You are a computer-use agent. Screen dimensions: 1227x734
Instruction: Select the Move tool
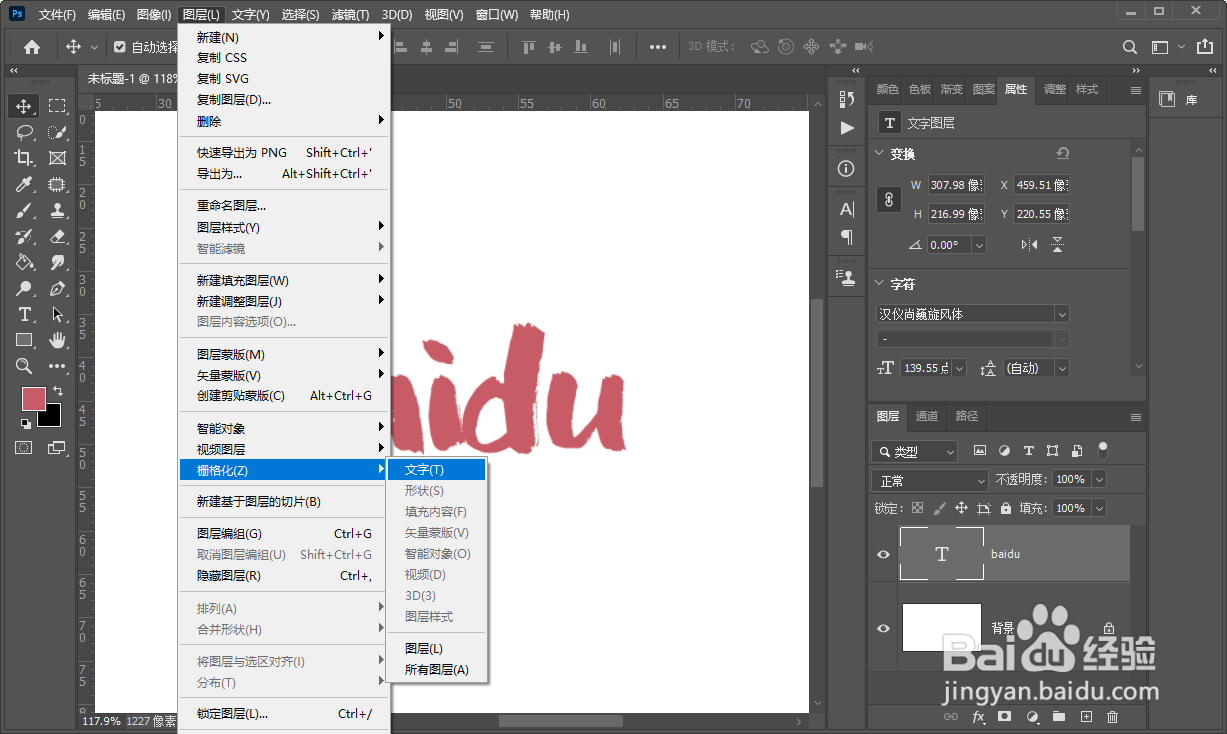click(x=25, y=106)
